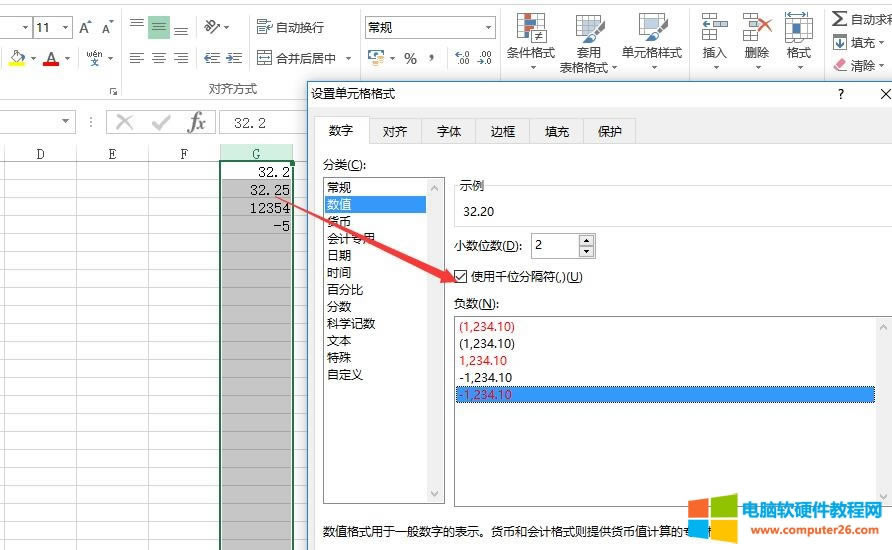The image size is (892, 550).
Task: Increase decimal places with spinner up arrow
Action: (586, 240)
